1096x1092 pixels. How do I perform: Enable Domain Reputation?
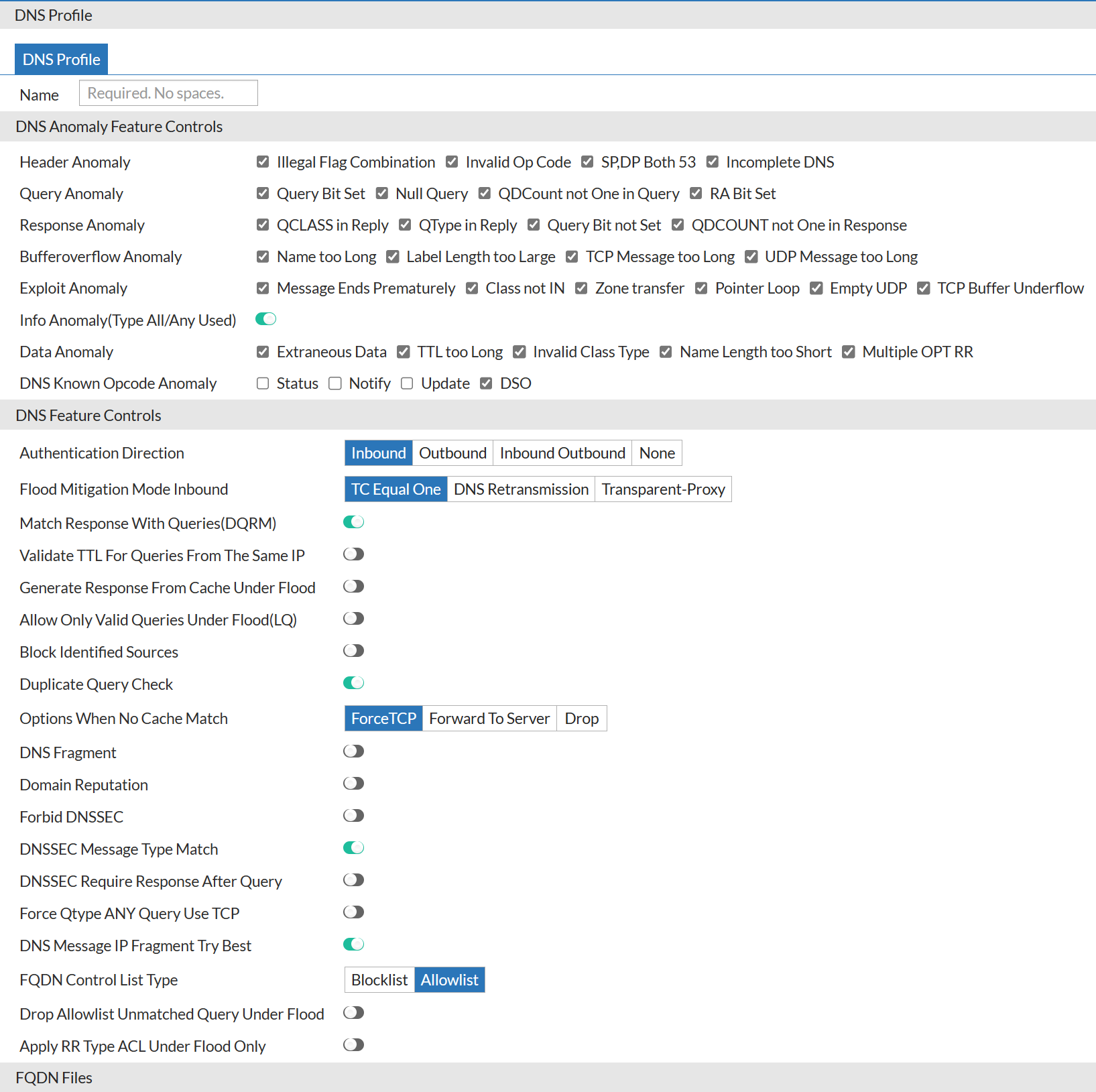point(353,783)
